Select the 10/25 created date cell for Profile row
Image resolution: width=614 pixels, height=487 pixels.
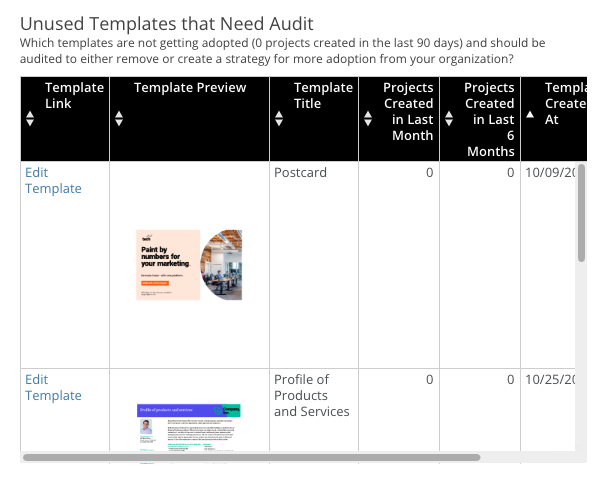(x=548, y=410)
